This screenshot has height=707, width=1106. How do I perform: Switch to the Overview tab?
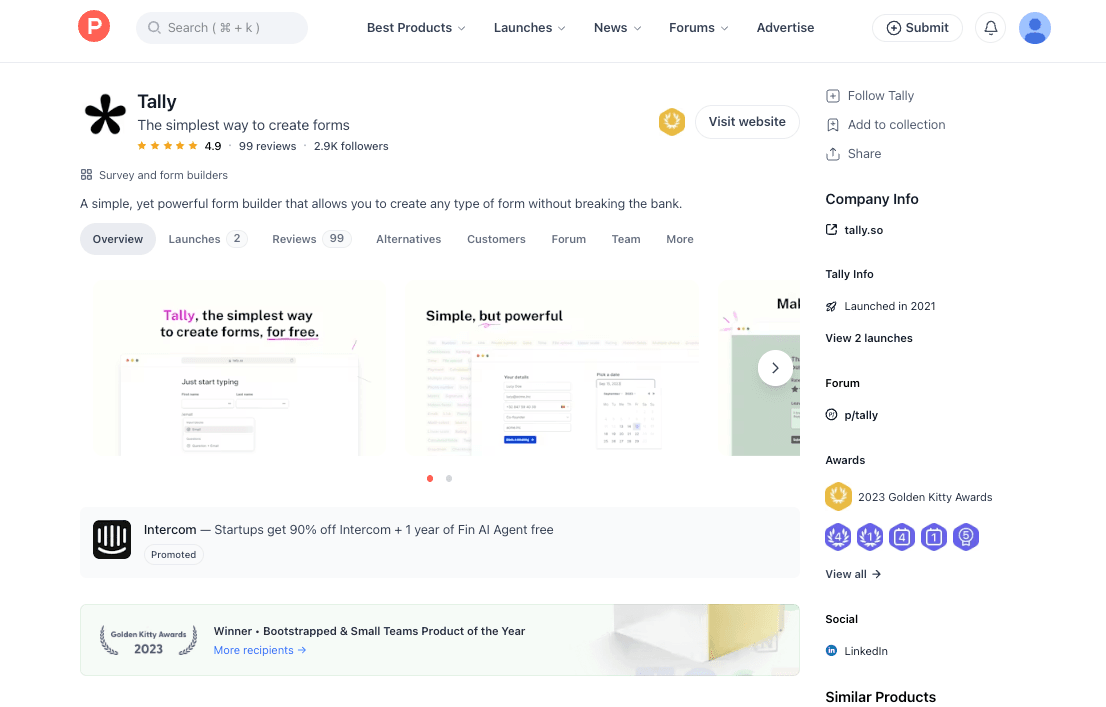(x=118, y=239)
